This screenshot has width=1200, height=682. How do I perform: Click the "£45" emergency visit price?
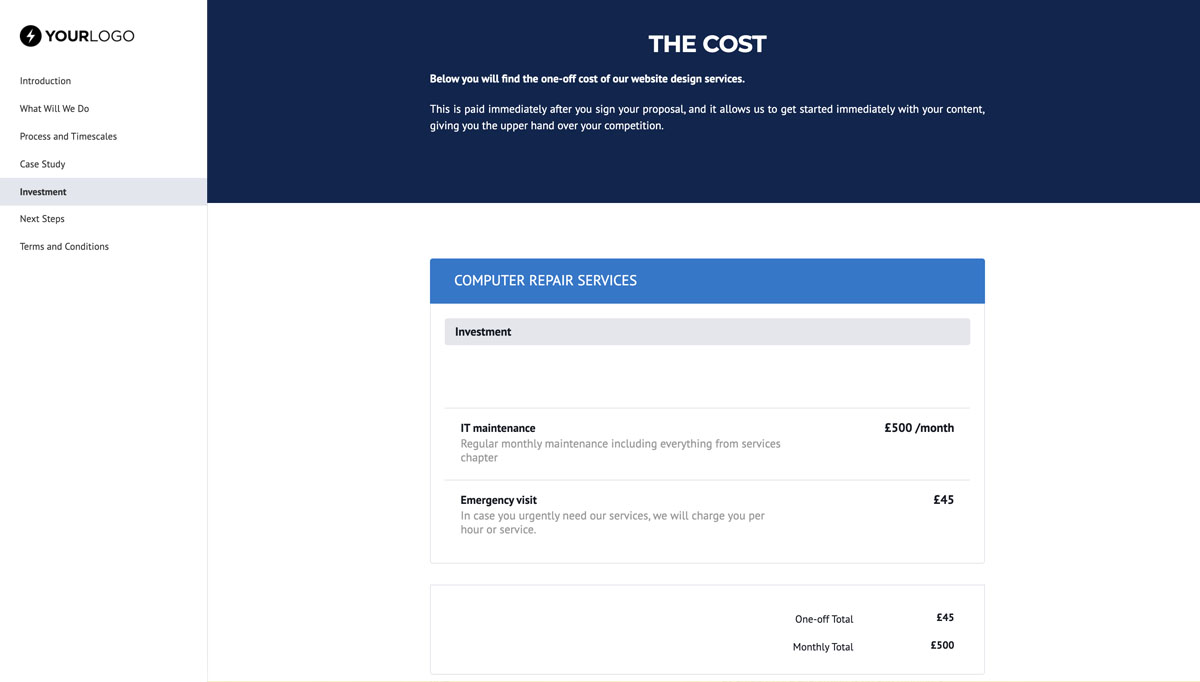pyautogui.click(x=943, y=499)
